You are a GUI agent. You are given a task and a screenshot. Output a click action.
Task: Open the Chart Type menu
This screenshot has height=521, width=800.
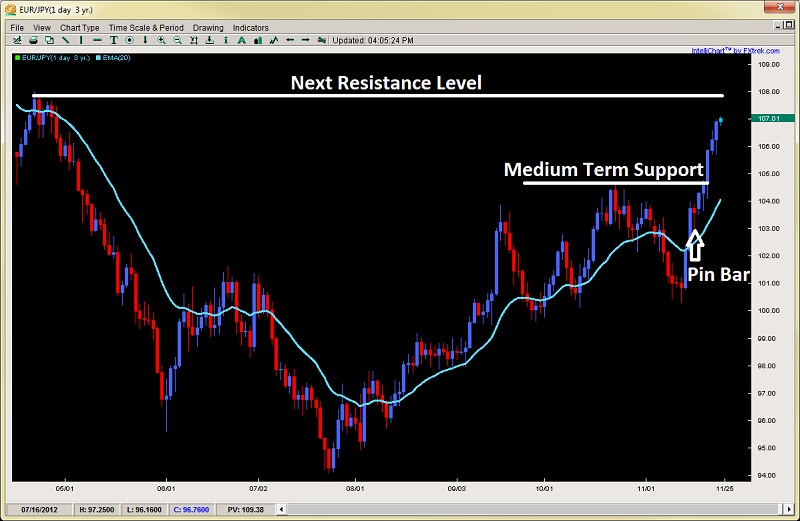(80, 28)
